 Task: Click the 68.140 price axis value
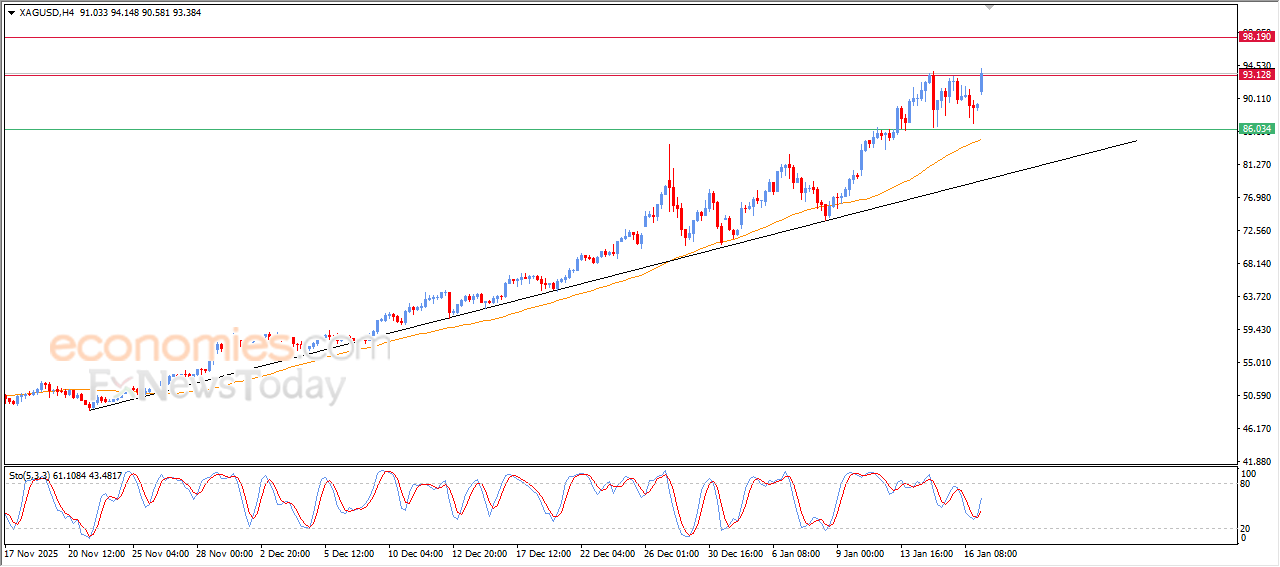(1254, 264)
